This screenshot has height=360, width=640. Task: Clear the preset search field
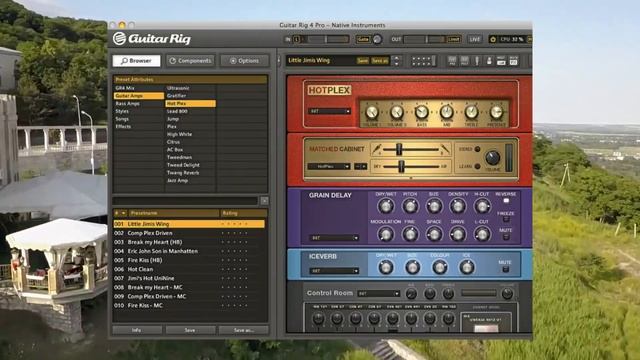pyautogui.click(x=264, y=201)
